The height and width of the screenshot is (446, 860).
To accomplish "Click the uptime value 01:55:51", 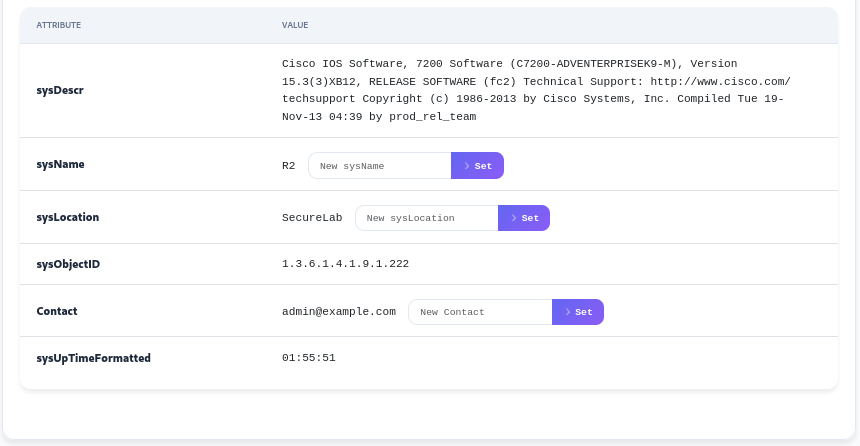I will 308,357.
